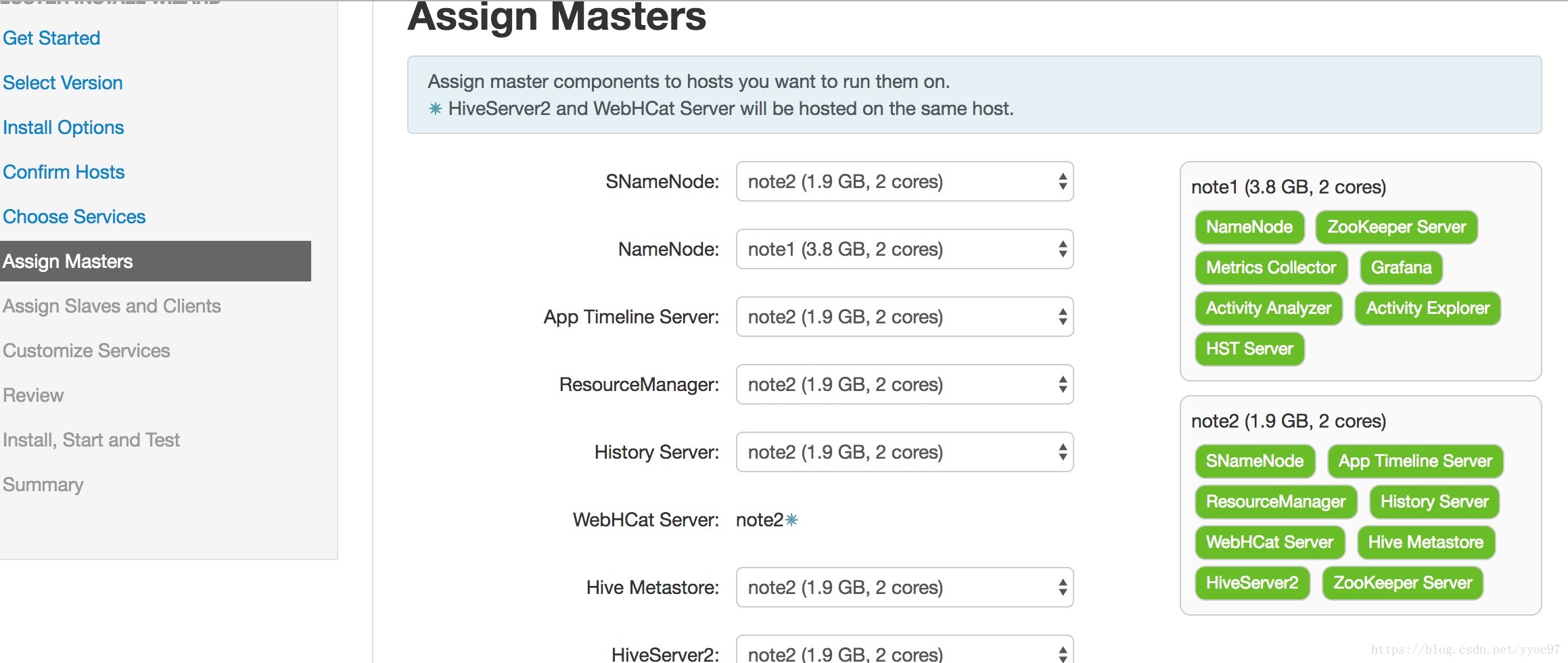This screenshot has width=1568, height=663.
Task: Click the Activity Explorer tag
Action: [x=1428, y=308]
